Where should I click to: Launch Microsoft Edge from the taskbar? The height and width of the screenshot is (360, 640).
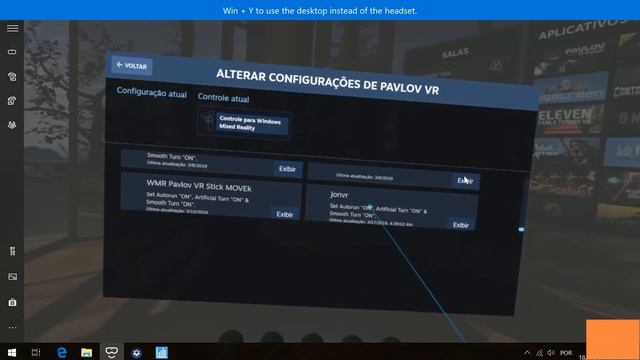click(x=62, y=353)
